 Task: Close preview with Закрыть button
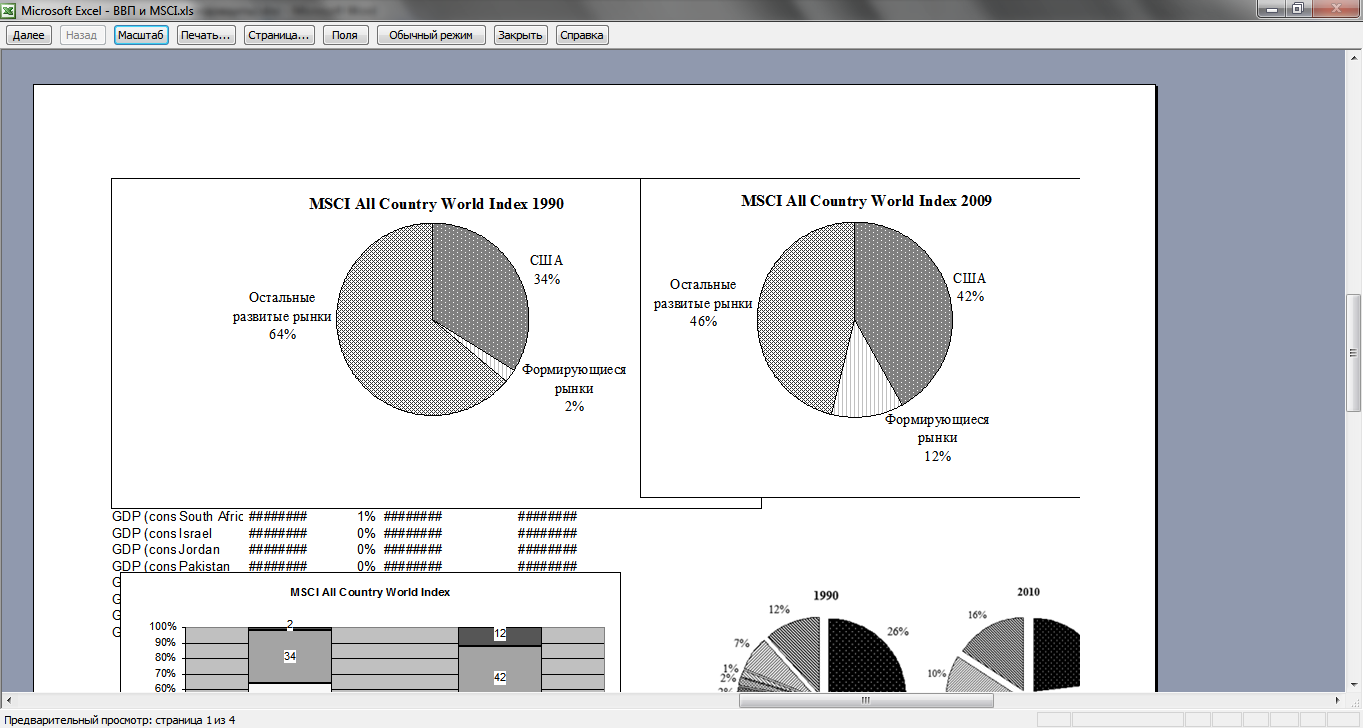tap(520, 35)
